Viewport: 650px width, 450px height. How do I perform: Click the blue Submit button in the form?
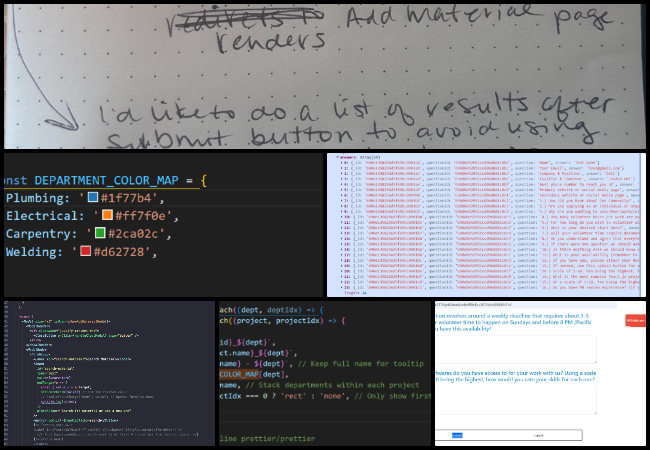click(457, 436)
